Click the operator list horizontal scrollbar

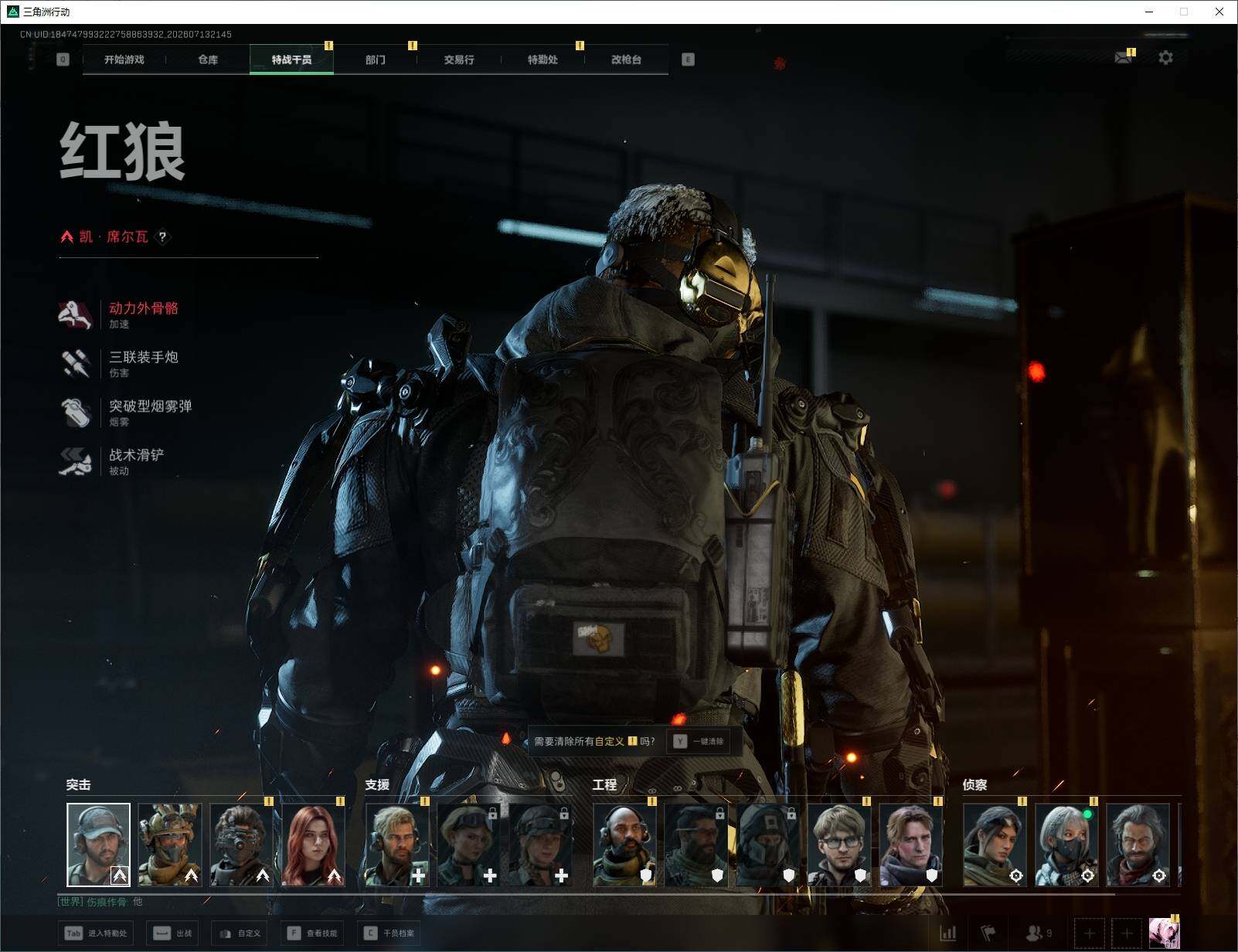point(587,894)
